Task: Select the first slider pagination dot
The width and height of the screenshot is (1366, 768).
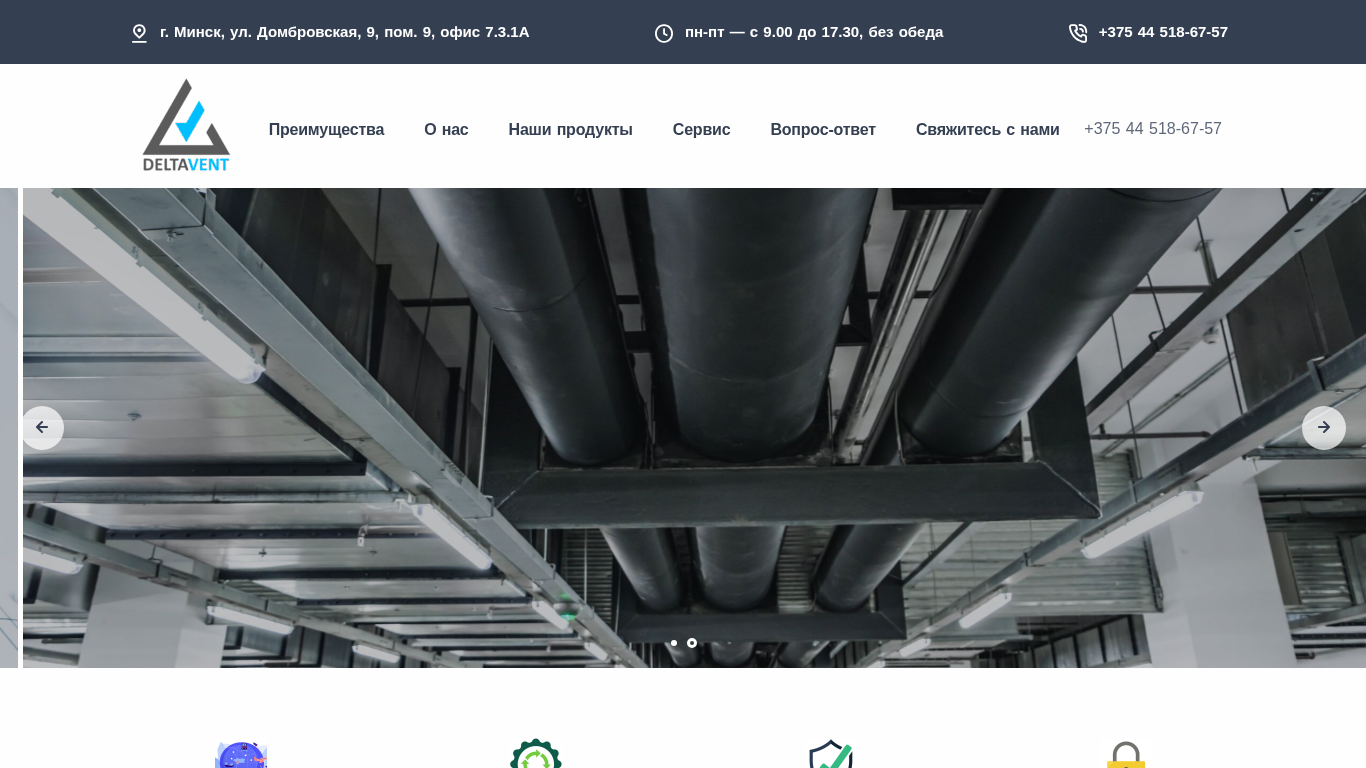Action: 674,643
